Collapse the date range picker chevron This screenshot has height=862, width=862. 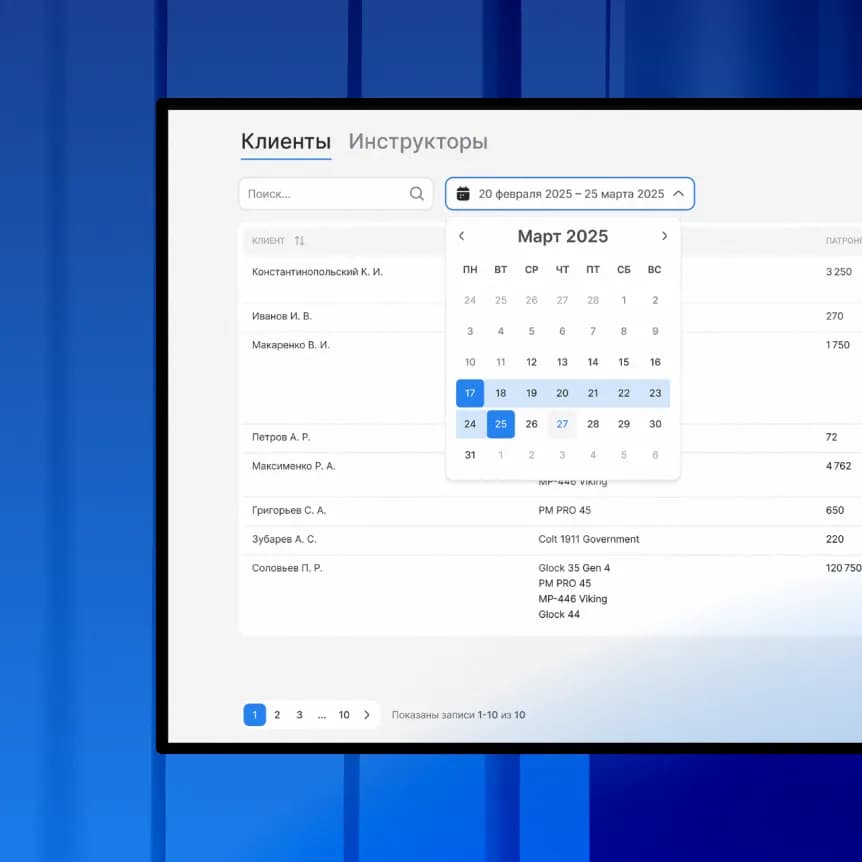click(x=678, y=194)
